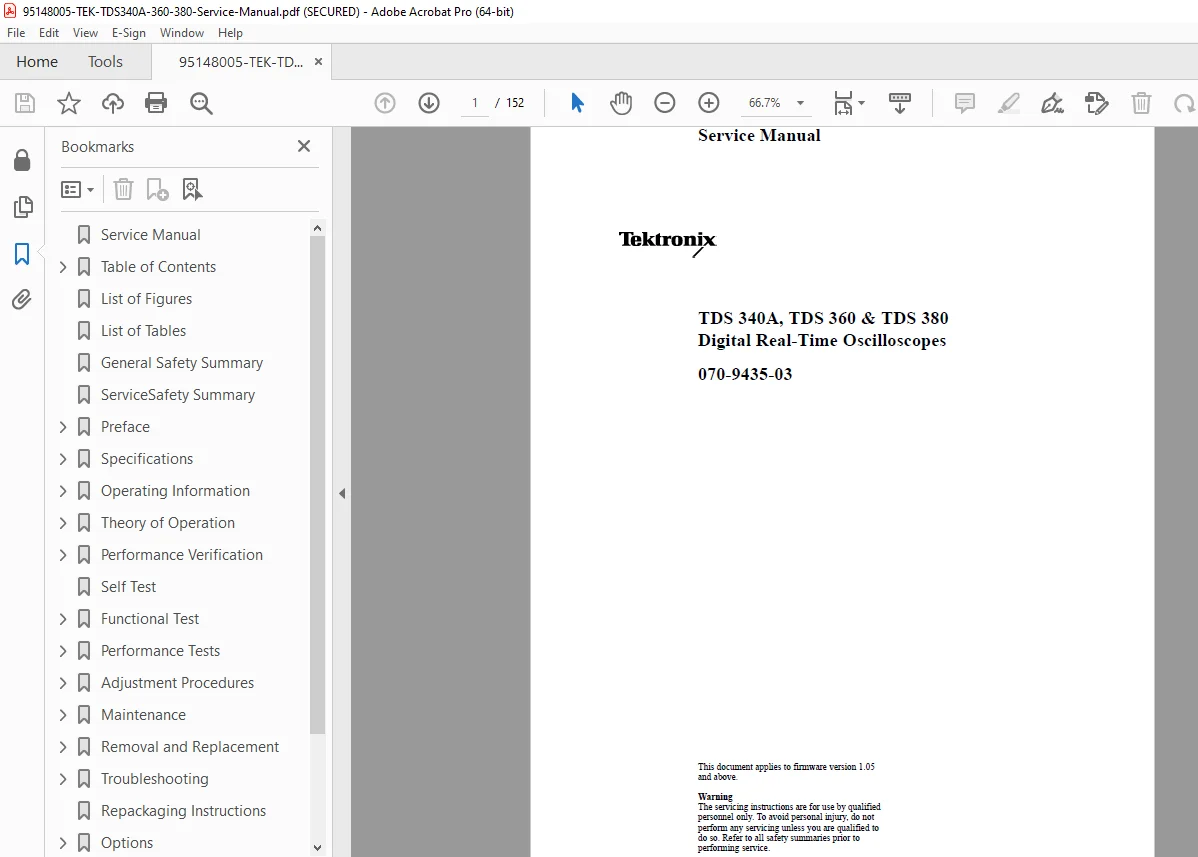Open fit page width options
Image resolution: width=1198 pixels, height=857 pixels.
coord(848,102)
